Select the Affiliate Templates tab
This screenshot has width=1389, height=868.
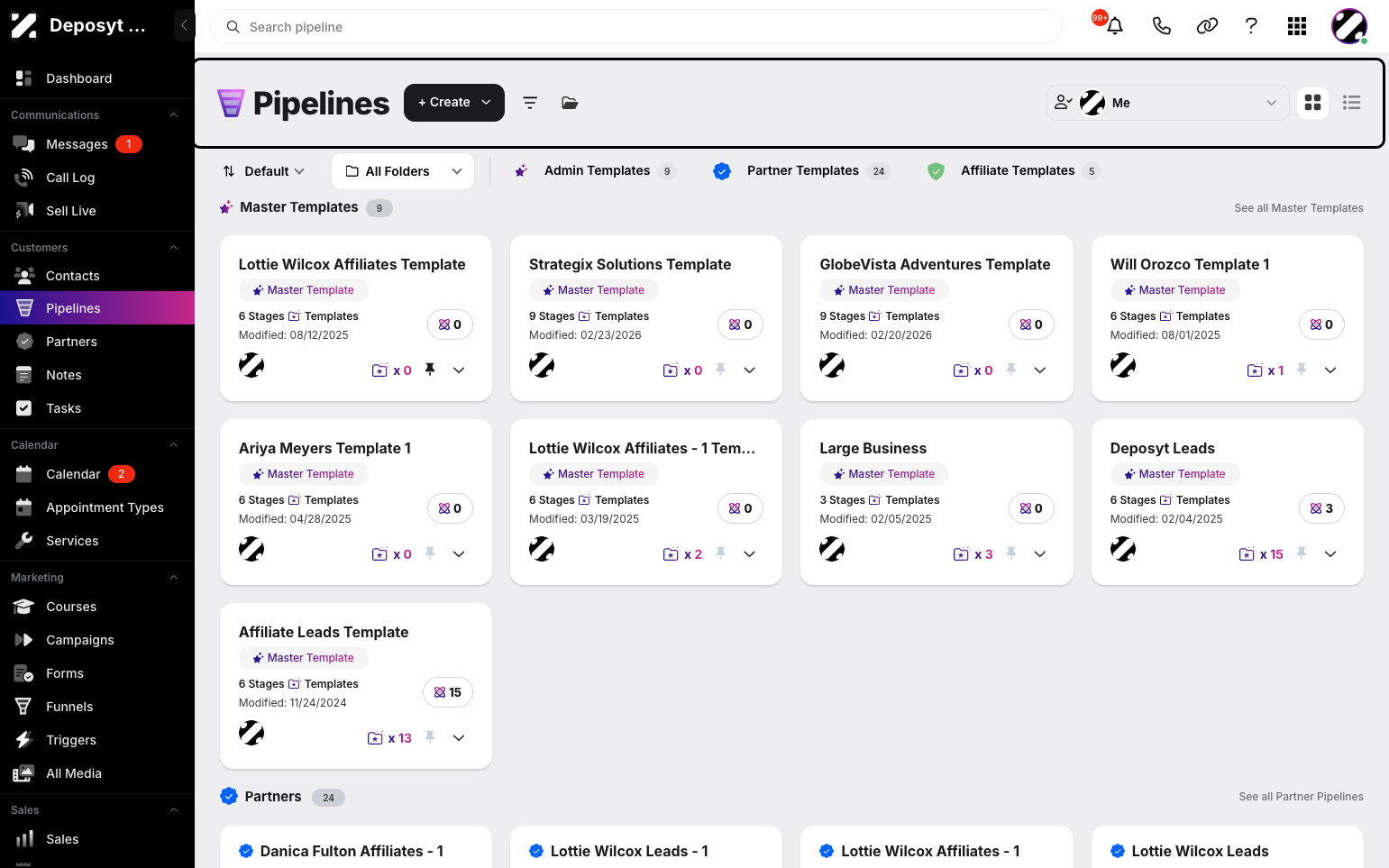tap(1014, 170)
